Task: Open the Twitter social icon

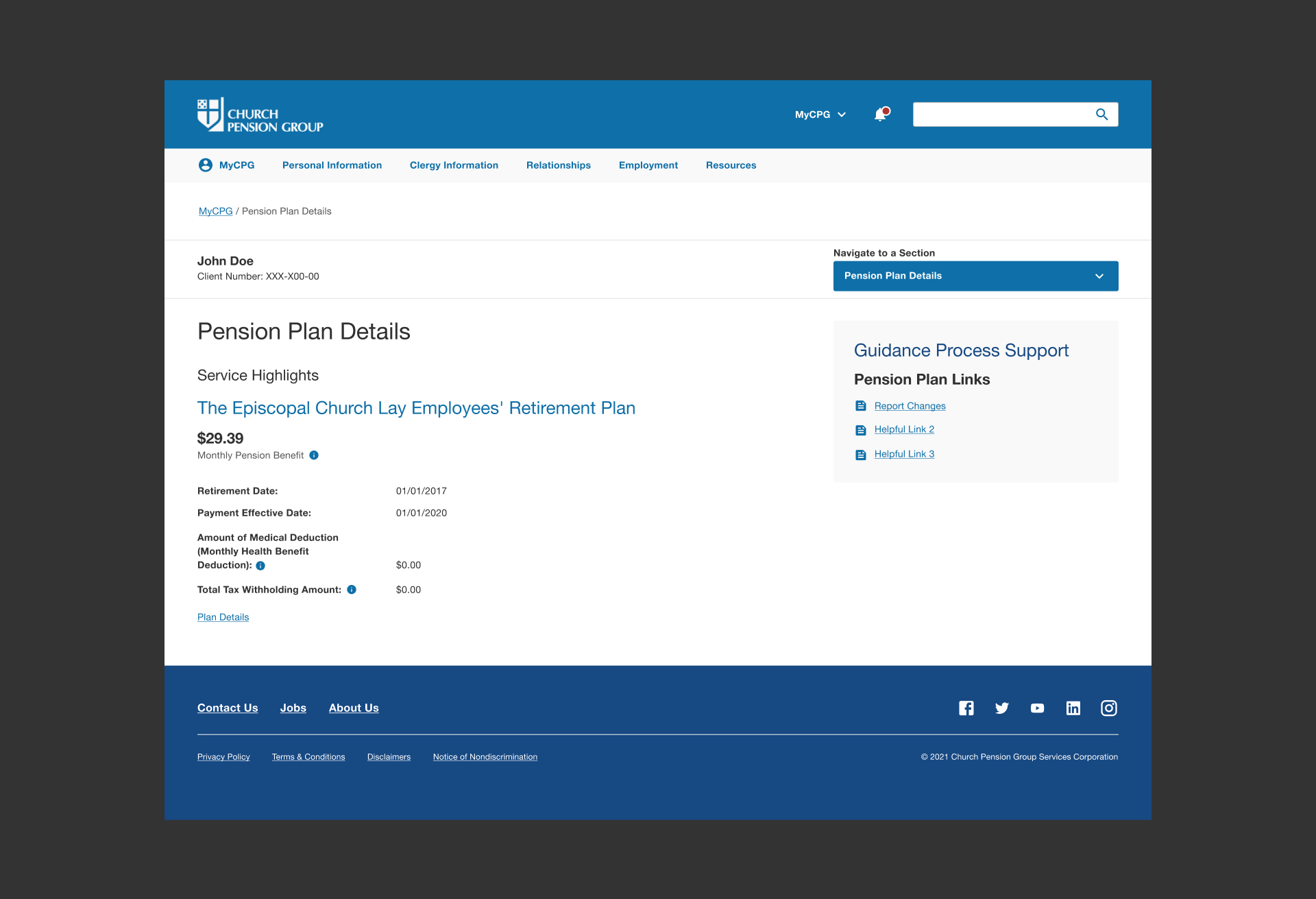Action: 1002,708
